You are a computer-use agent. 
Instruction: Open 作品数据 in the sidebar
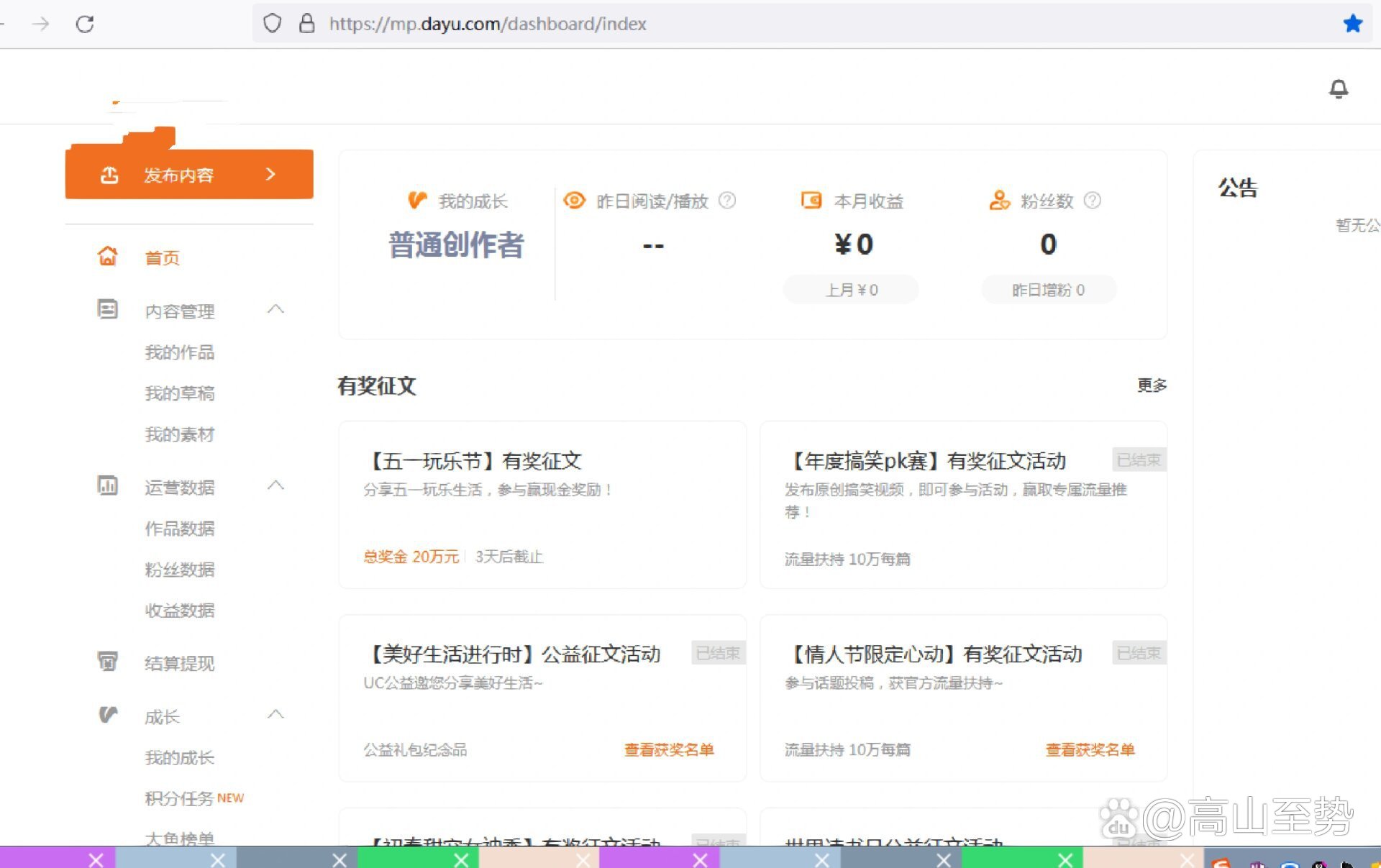click(x=180, y=529)
